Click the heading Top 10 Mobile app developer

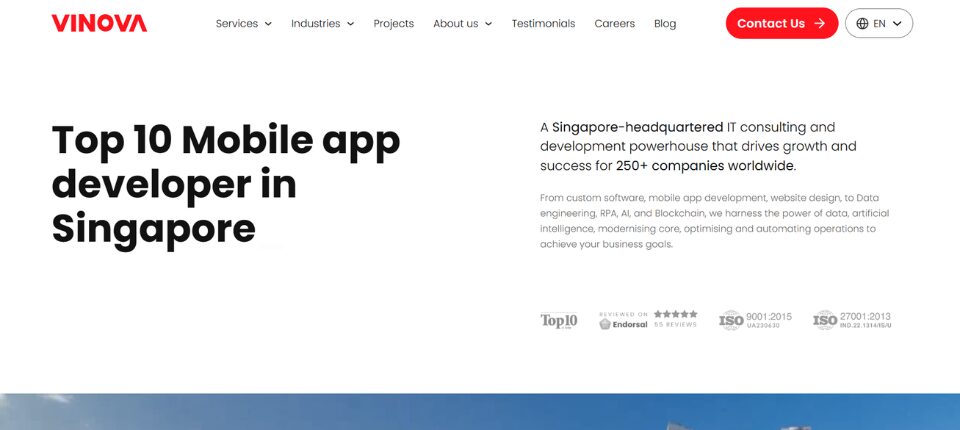point(226,184)
